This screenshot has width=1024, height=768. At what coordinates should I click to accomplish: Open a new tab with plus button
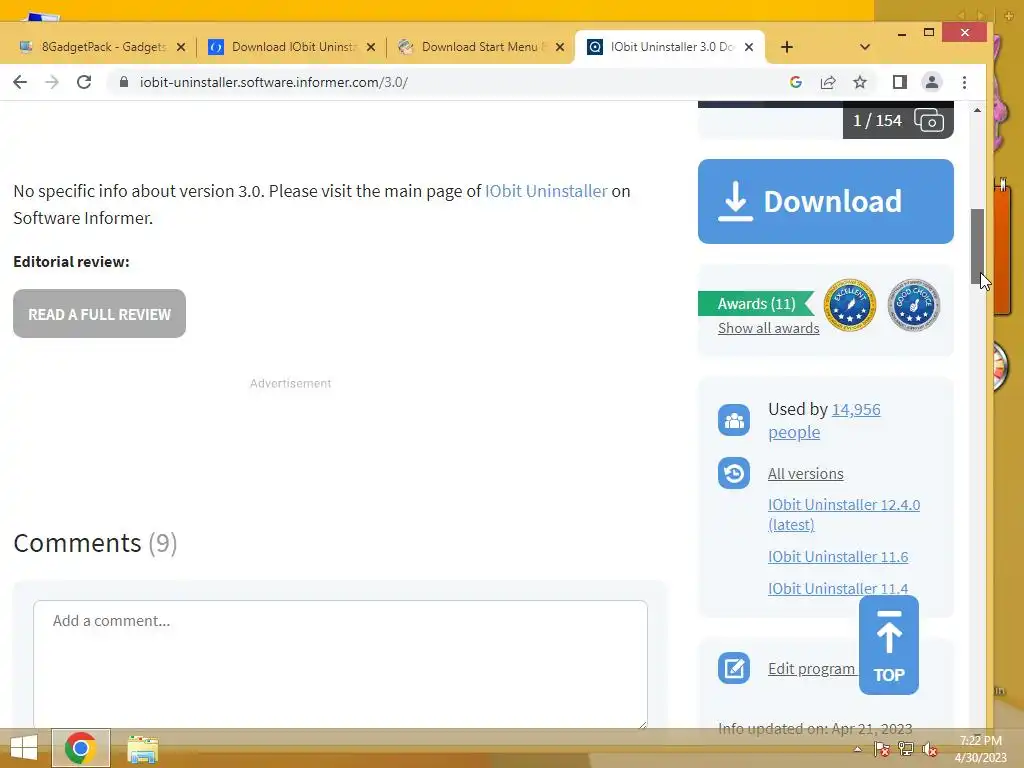(787, 47)
